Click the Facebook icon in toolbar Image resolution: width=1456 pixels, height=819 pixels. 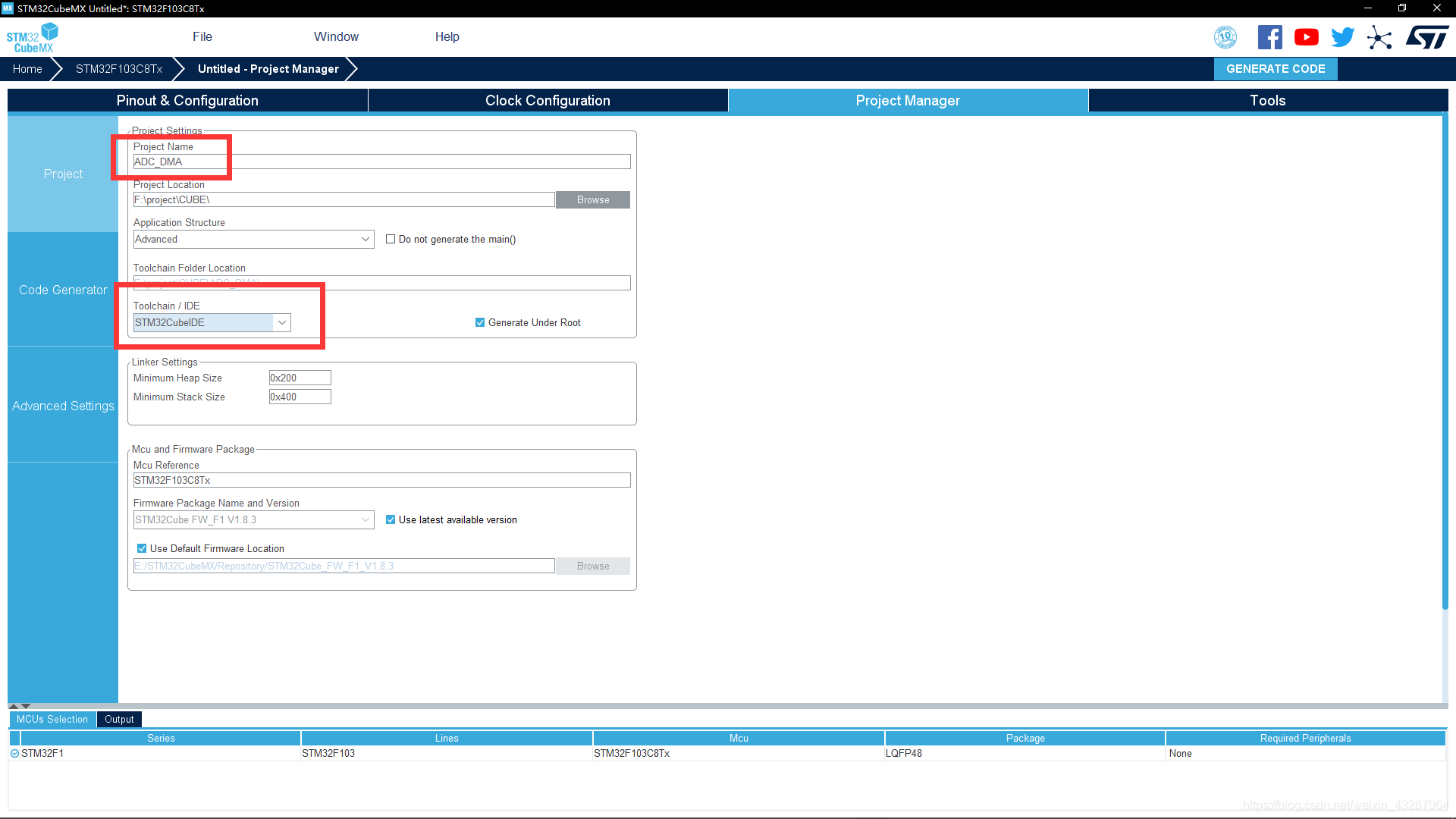[x=1269, y=37]
